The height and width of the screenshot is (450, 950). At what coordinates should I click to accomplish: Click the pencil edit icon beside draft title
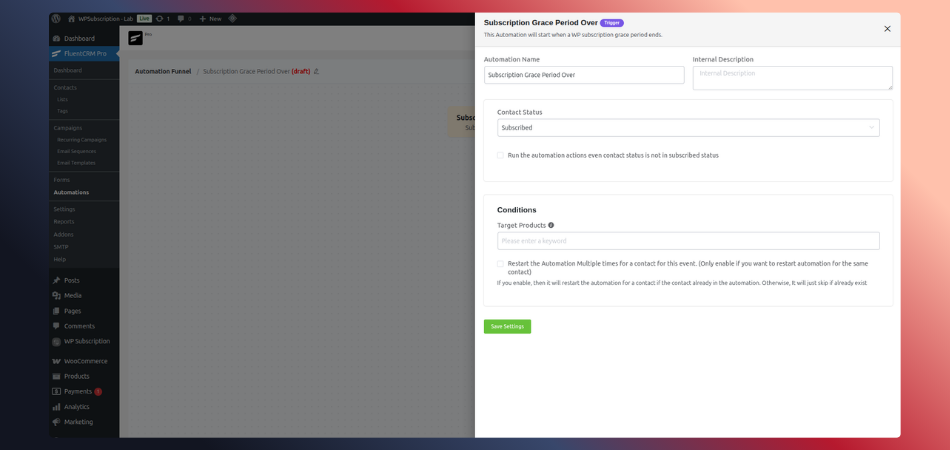point(316,71)
